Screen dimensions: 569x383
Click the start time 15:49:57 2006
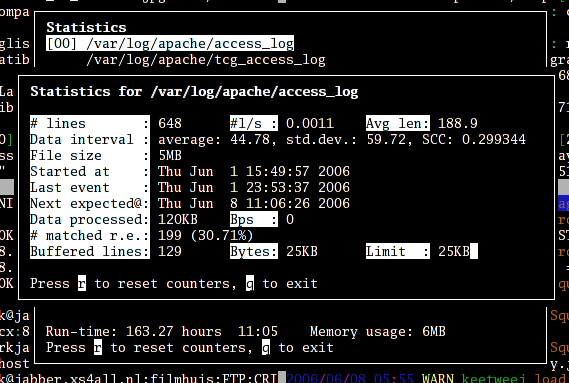pos(298,171)
